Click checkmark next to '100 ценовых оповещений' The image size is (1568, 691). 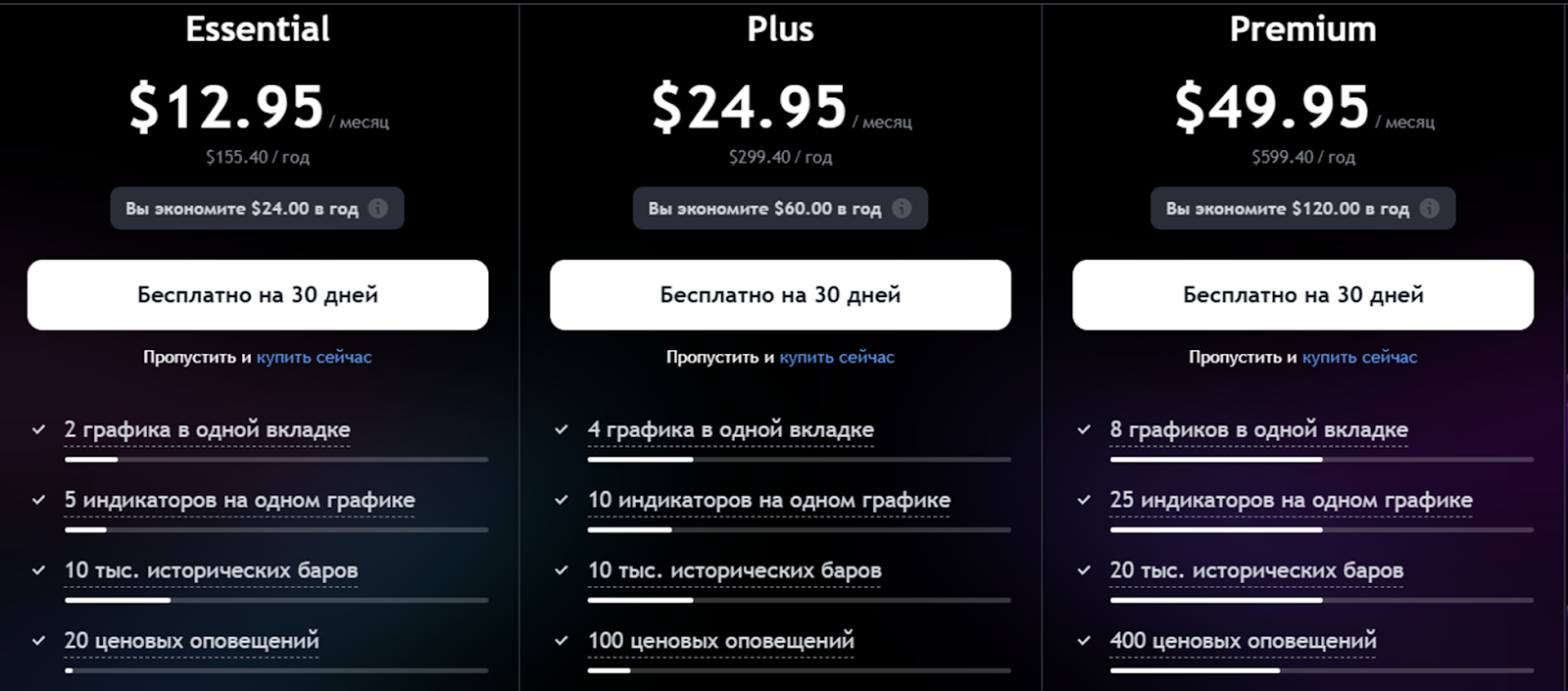(x=562, y=641)
